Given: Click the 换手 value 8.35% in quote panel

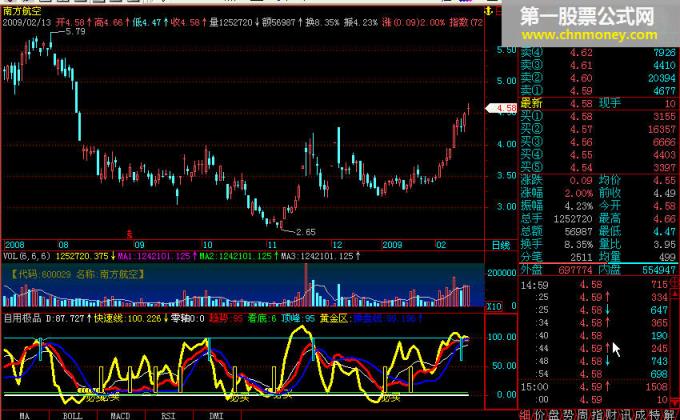Looking at the screenshot, I should point(579,244).
